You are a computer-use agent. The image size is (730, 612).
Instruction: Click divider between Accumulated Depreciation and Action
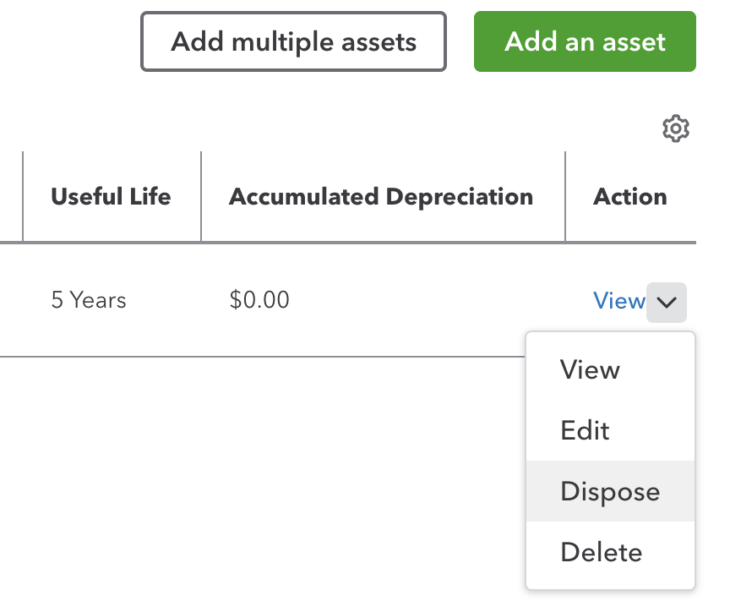[x=565, y=196]
